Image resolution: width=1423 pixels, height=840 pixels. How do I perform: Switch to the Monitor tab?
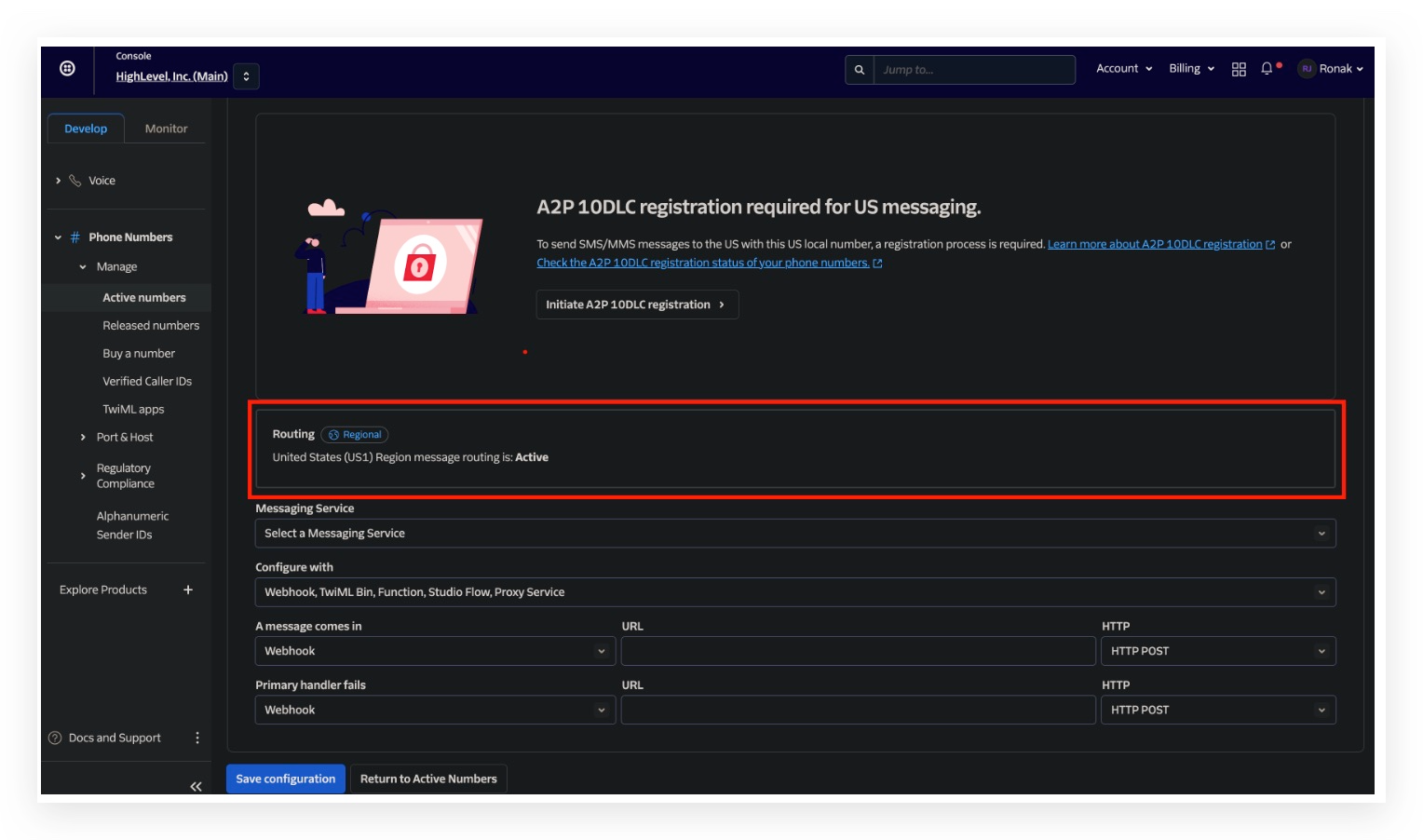166,129
